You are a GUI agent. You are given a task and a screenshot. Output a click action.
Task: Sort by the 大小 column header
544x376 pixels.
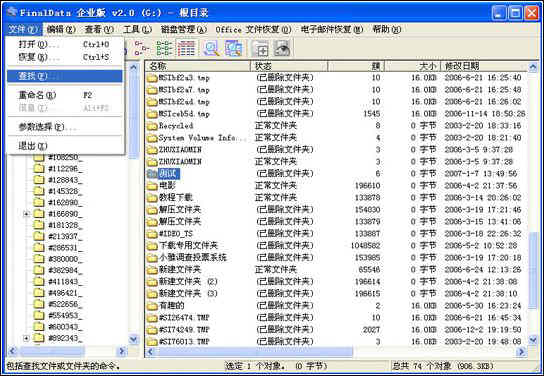tap(413, 66)
